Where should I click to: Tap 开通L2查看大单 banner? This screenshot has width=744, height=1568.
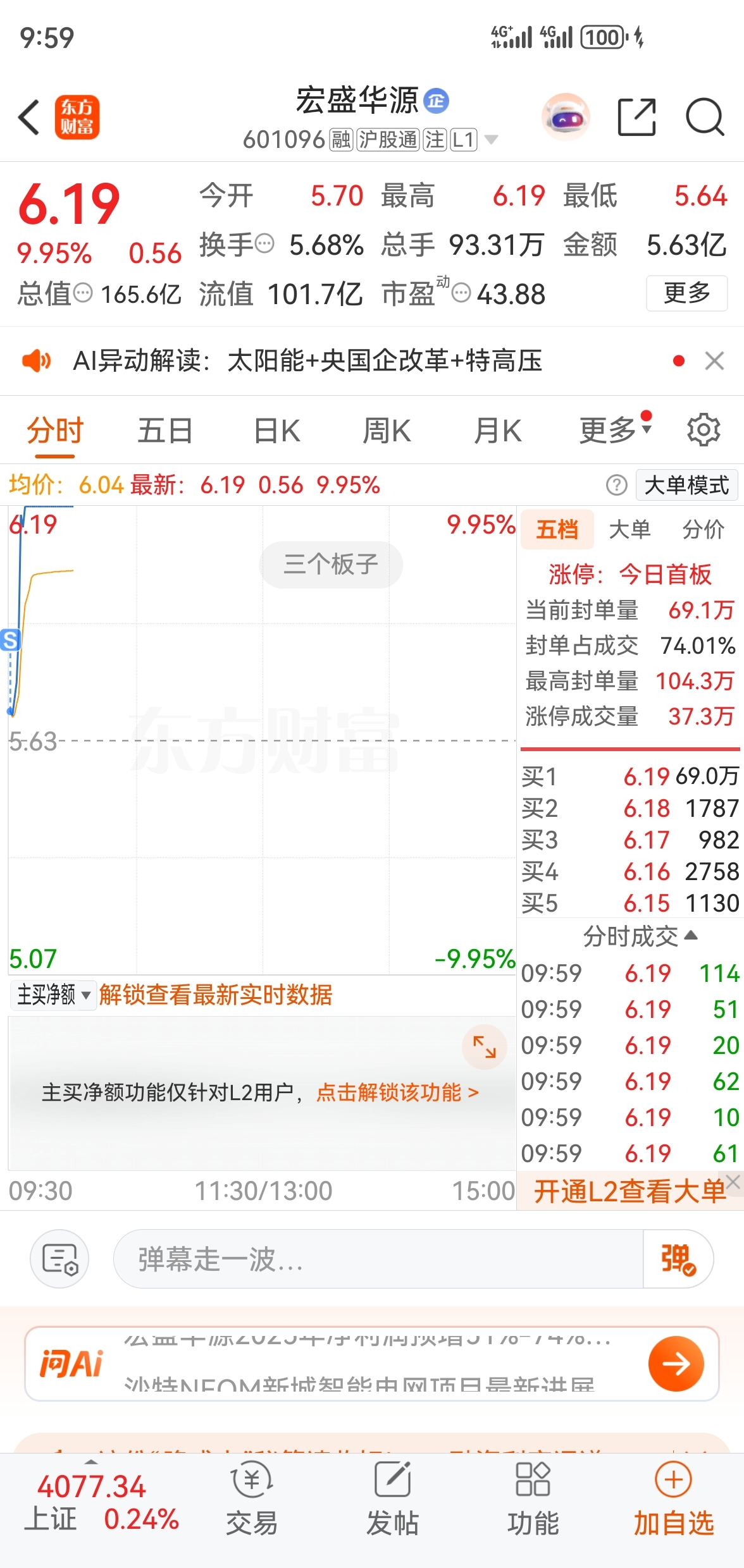click(629, 1191)
